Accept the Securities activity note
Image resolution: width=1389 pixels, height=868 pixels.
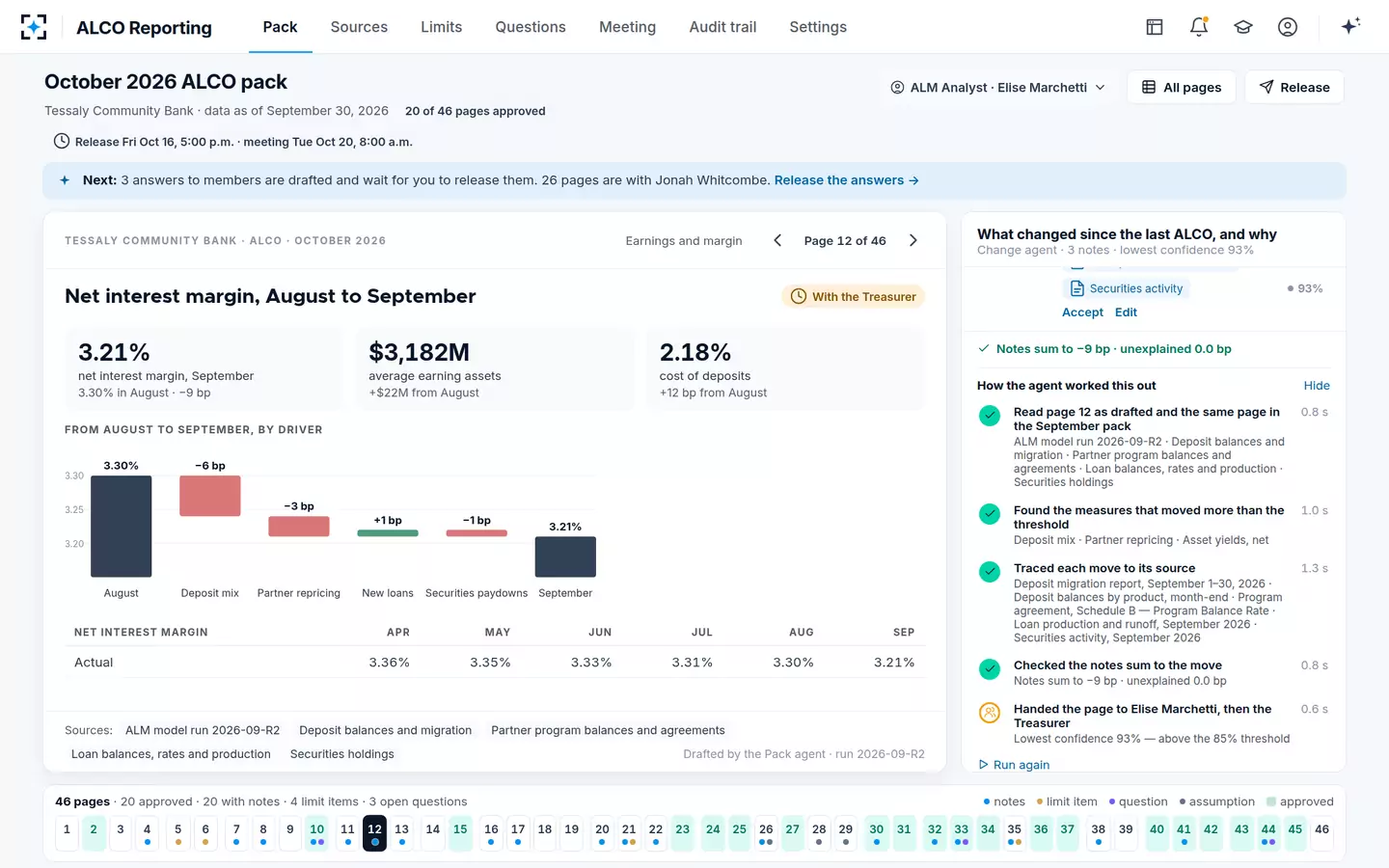pyautogui.click(x=1082, y=312)
